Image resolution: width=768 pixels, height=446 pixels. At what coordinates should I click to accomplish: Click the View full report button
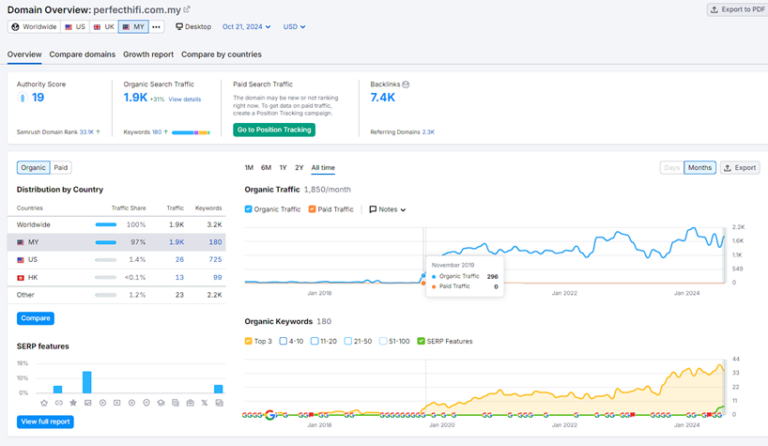(45, 422)
